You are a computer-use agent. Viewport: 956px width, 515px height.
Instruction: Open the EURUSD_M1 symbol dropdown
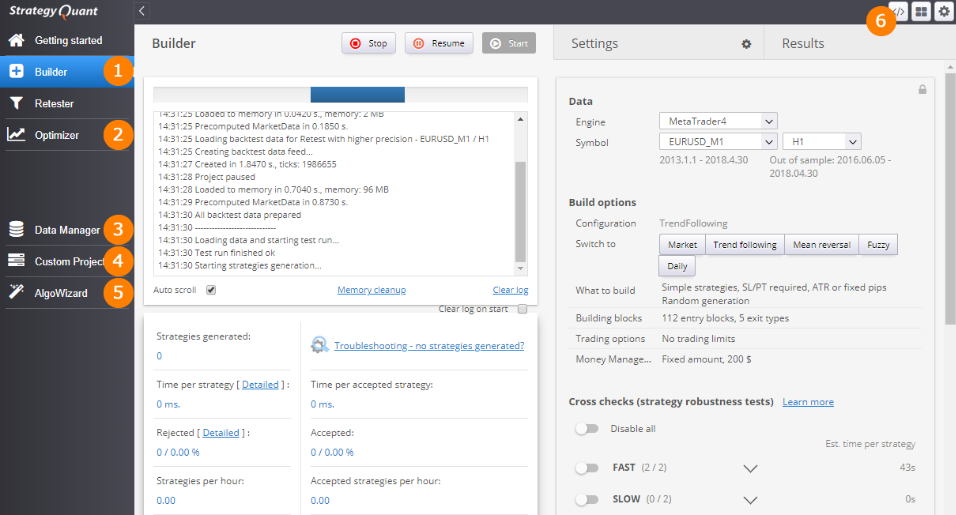717,142
